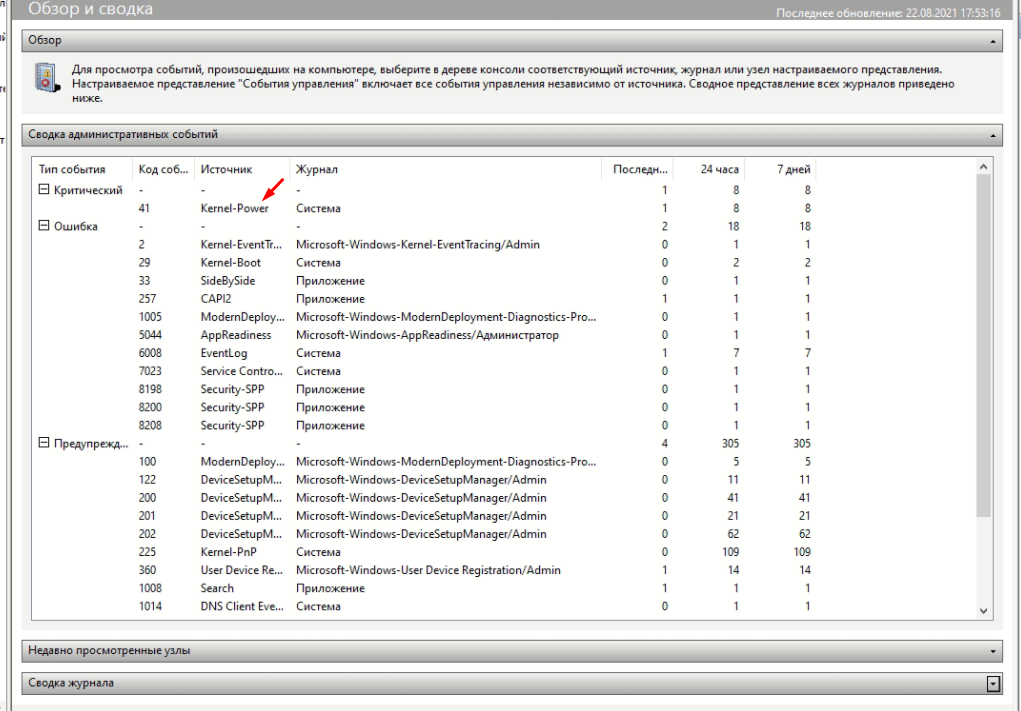The image size is (1021, 711).
Task: Collapse the Предупреждение event group
Action: [x=43, y=443]
